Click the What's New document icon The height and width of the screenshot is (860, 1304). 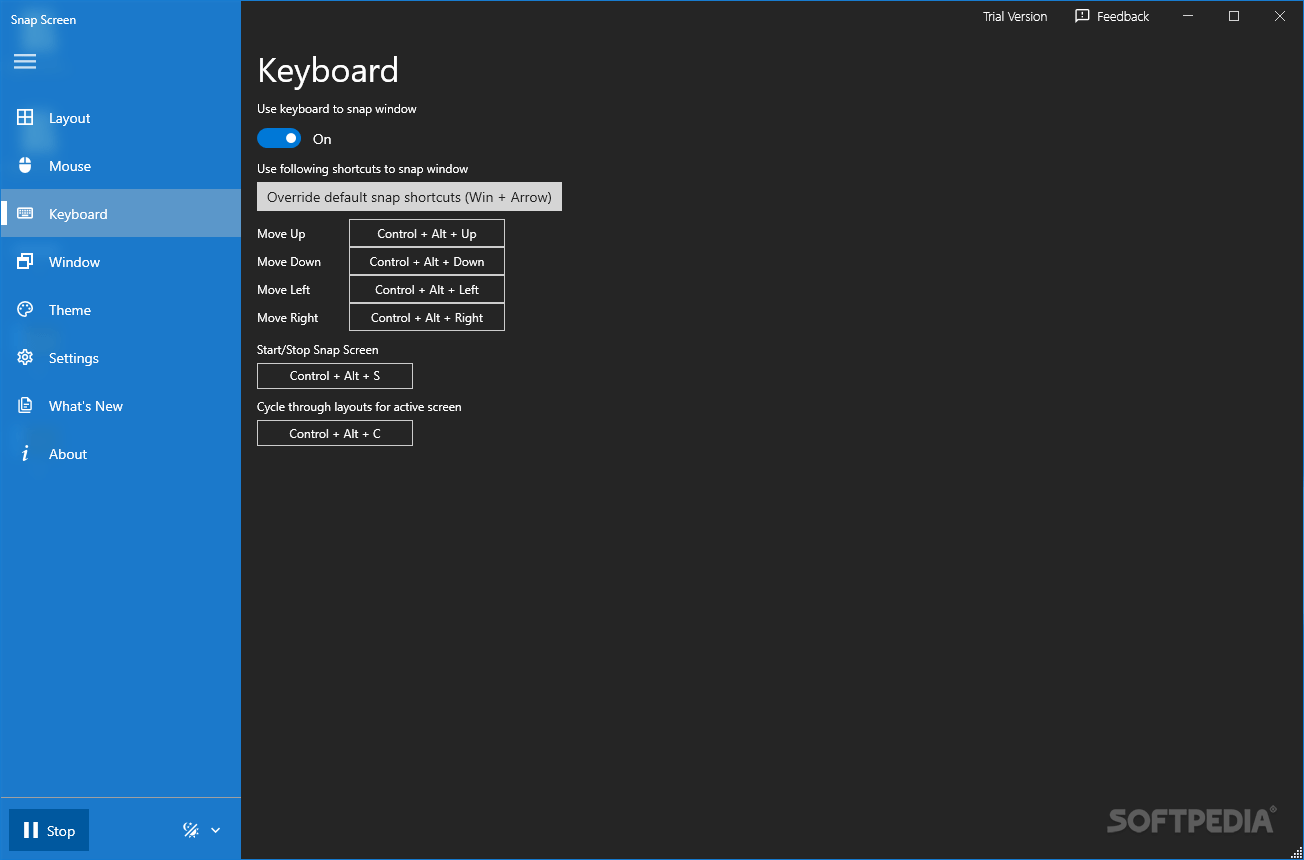click(x=25, y=406)
